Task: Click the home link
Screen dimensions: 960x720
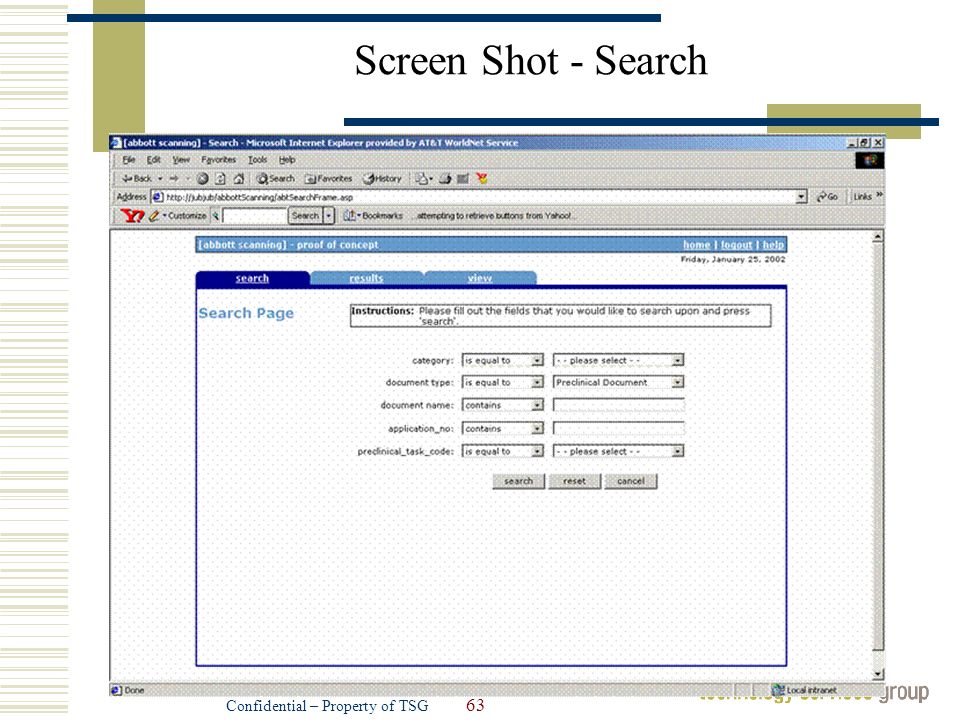Action: coord(697,245)
